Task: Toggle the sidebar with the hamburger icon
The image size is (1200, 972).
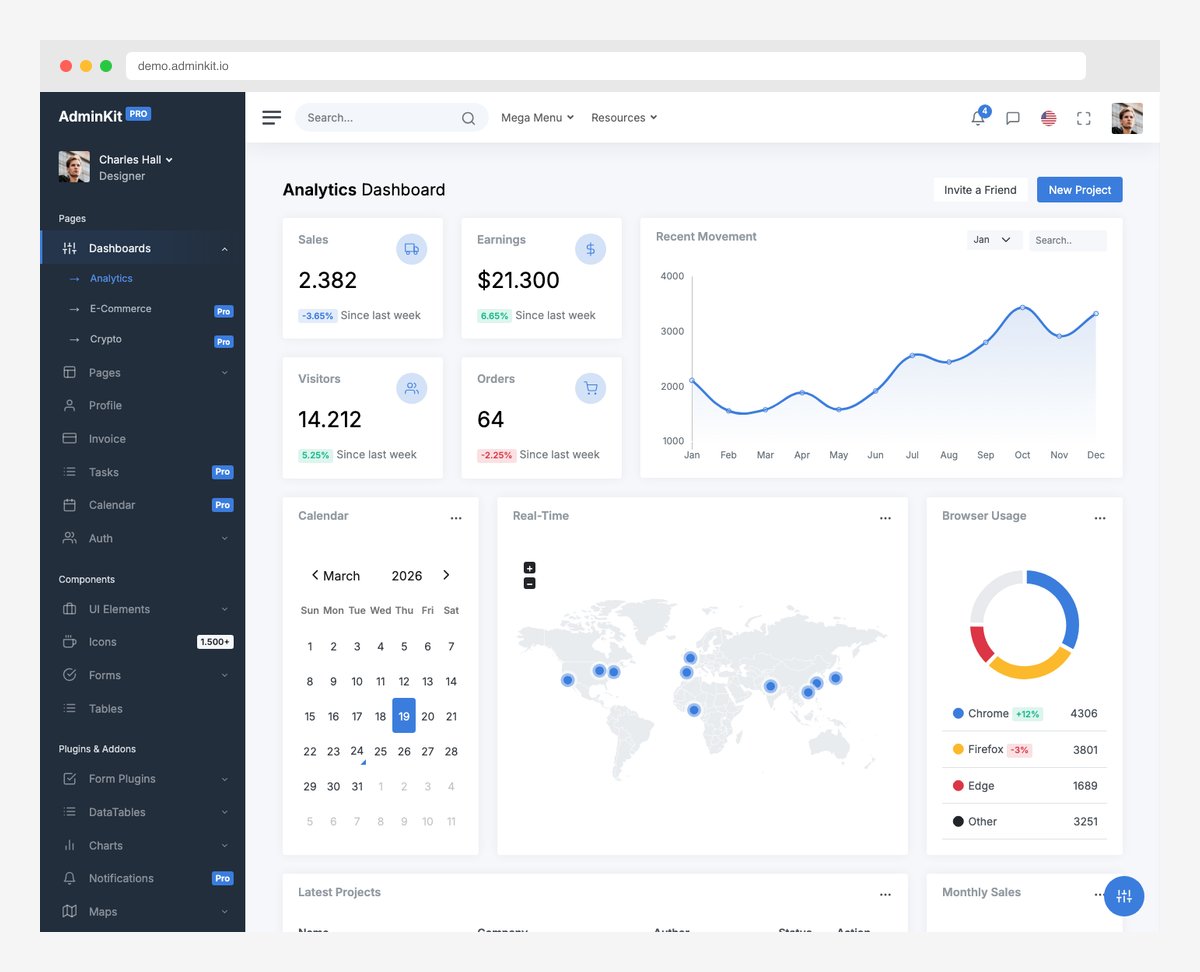Action: [271, 117]
